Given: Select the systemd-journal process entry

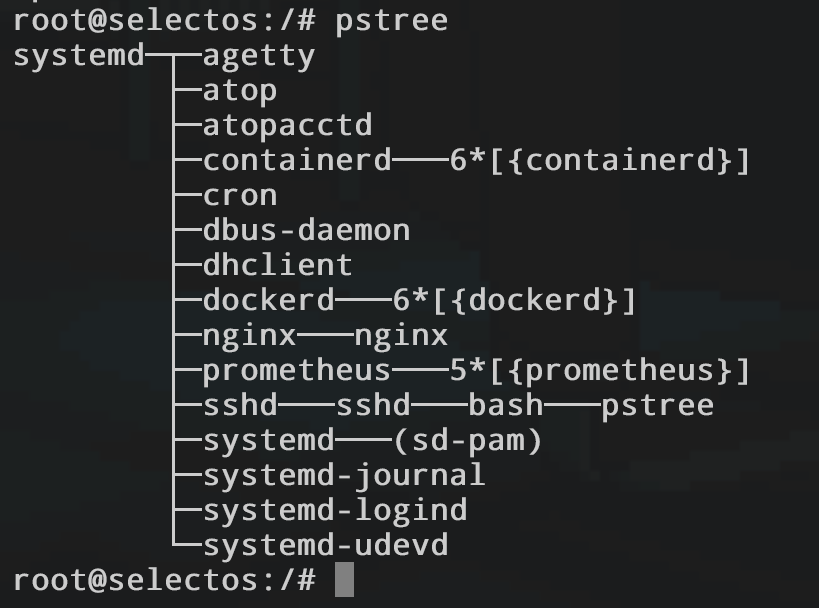Looking at the screenshot, I should (x=344, y=475).
